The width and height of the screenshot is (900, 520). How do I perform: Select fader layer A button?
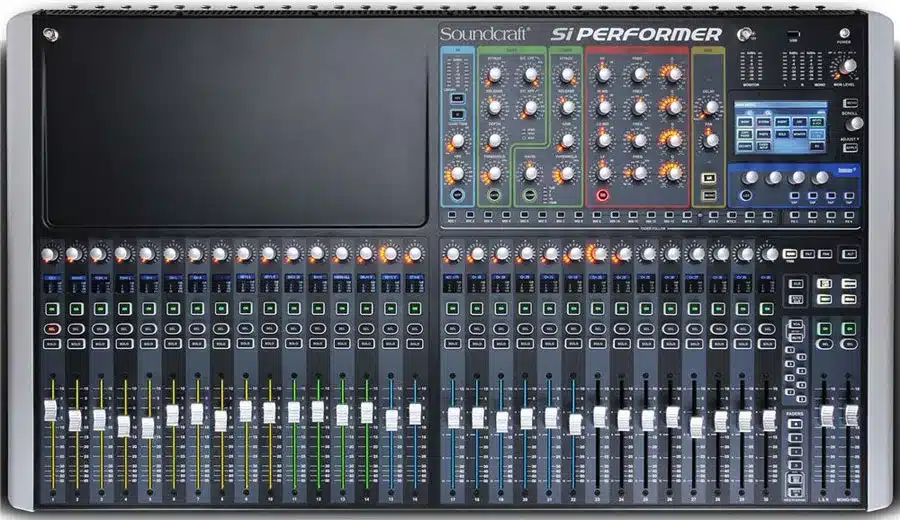tap(796, 424)
